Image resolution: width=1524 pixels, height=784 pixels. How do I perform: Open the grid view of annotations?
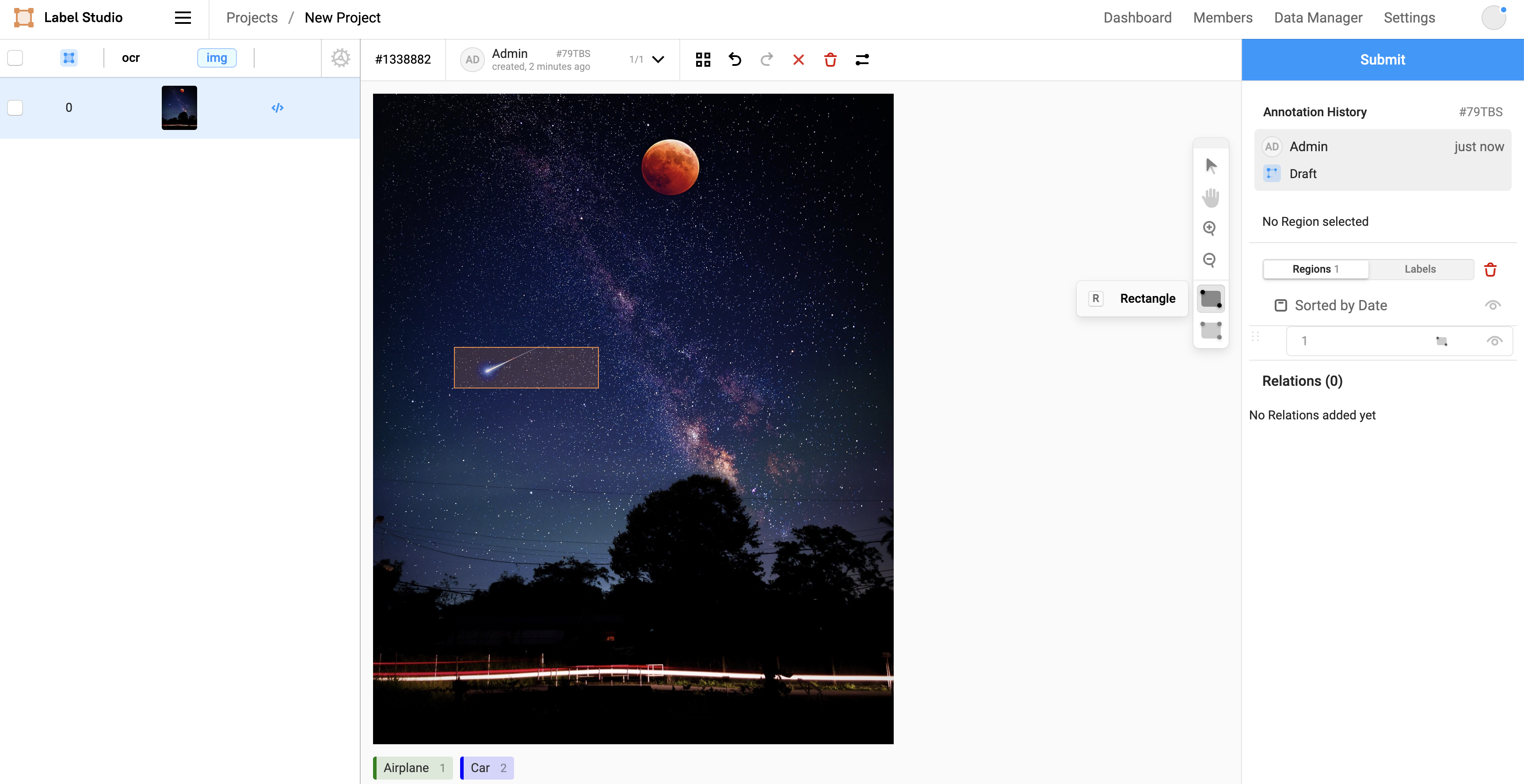[703, 60]
